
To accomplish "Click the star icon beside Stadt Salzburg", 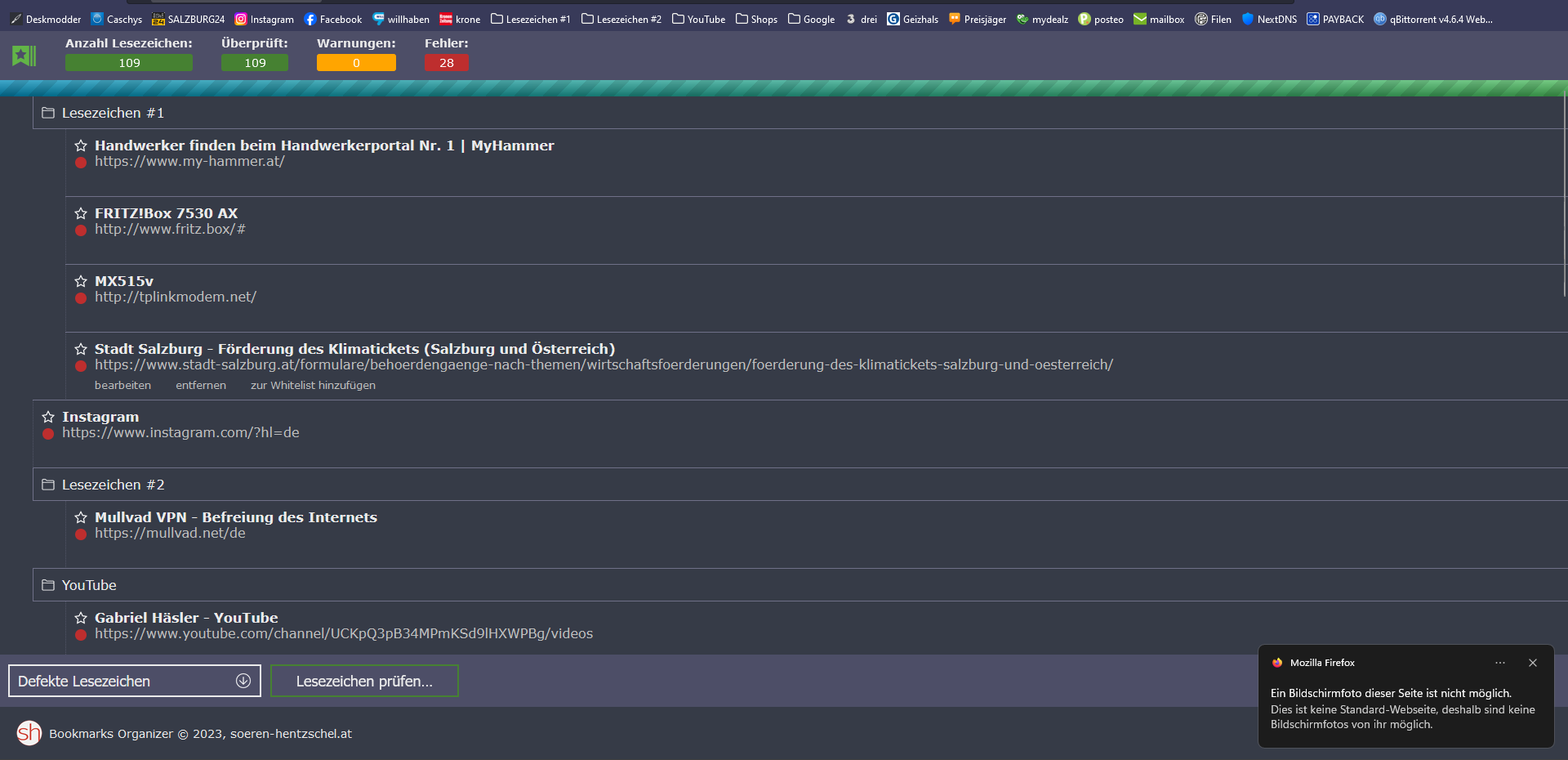I will (81, 349).
